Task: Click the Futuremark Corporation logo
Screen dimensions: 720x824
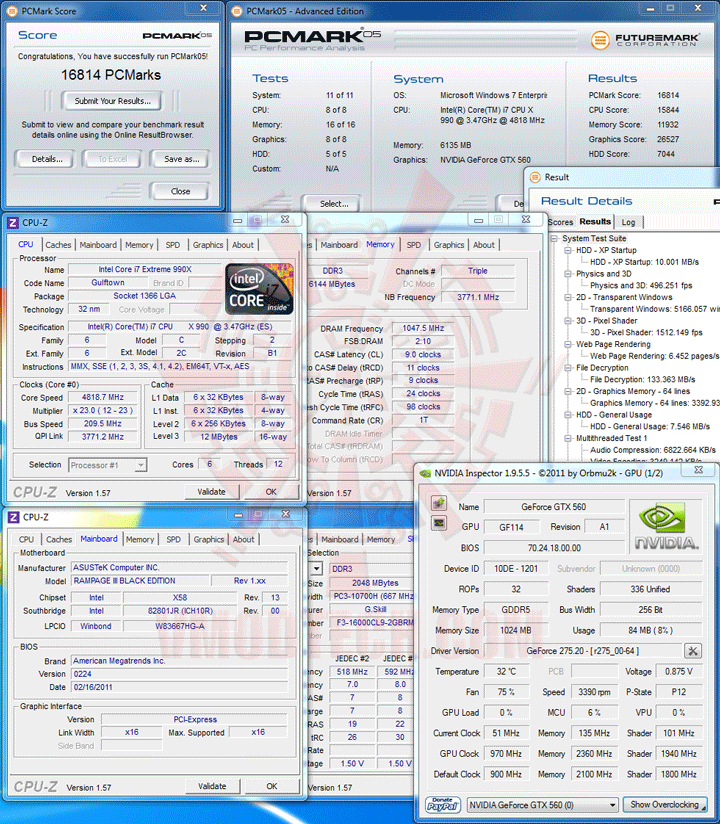Action: [x=645, y=39]
